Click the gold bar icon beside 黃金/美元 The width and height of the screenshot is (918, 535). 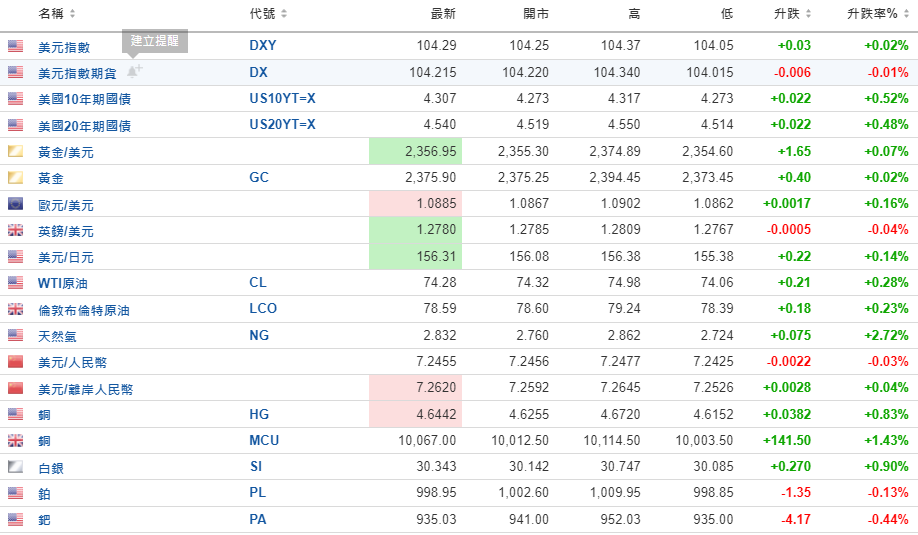pos(15,152)
